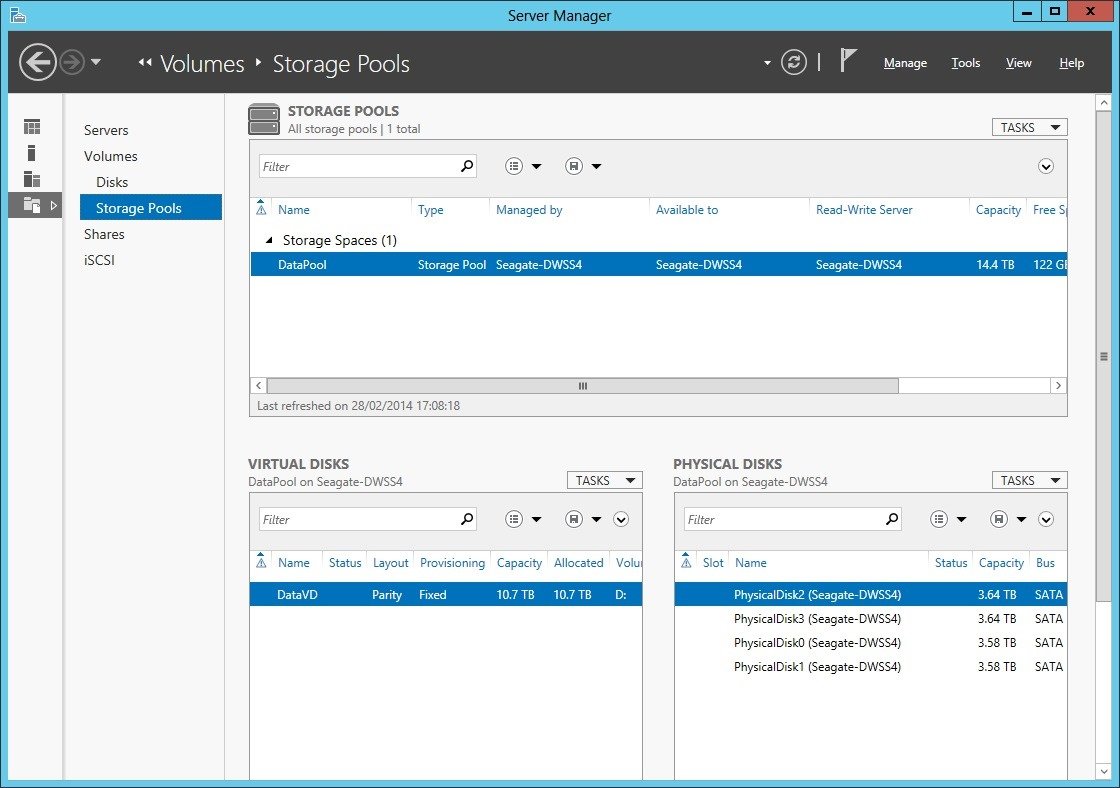Open the Local Server sidebar icon
The image size is (1120, 788).
click(31, 153)
